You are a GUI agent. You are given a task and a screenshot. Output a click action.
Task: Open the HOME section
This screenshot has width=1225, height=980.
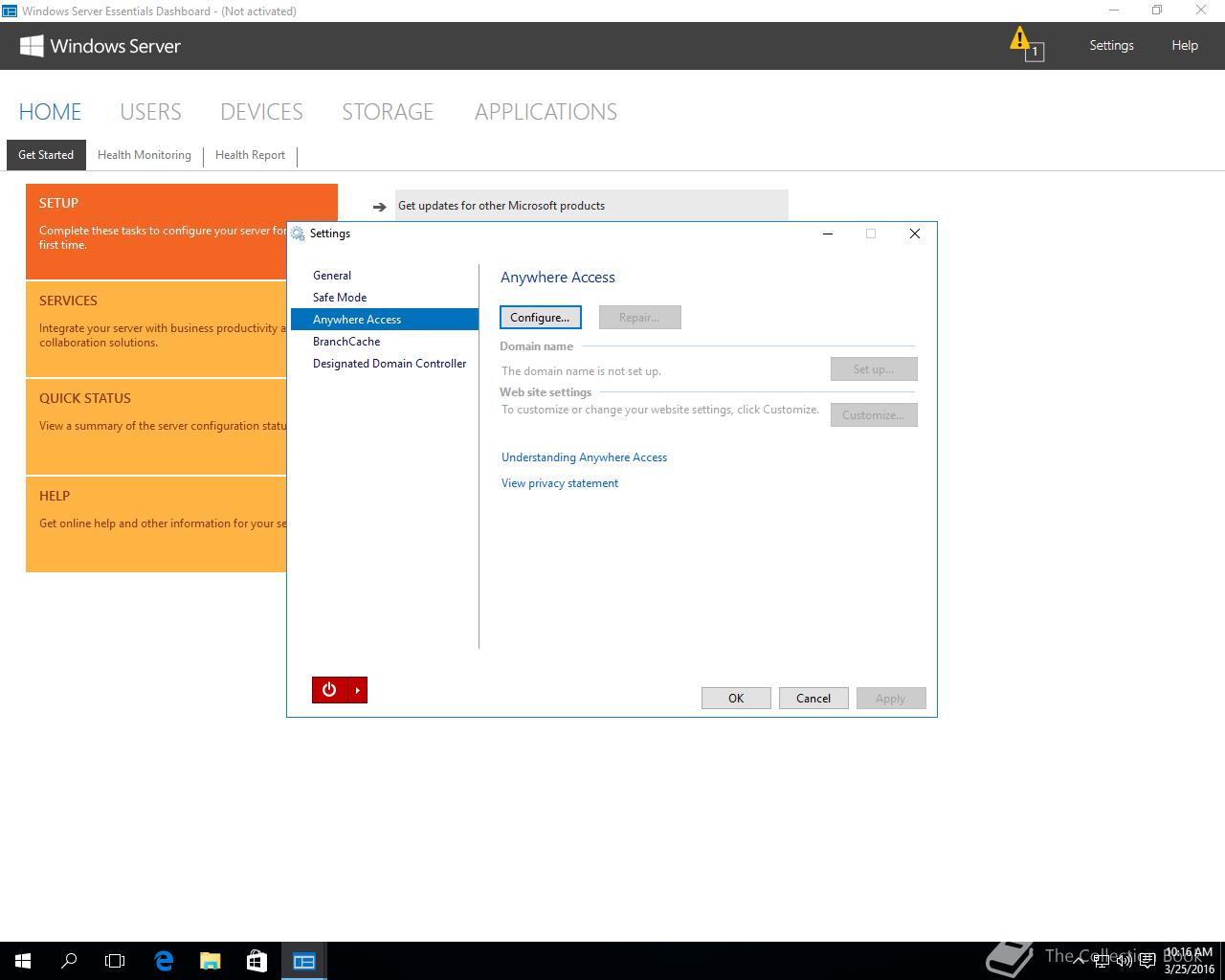point(50,112)
